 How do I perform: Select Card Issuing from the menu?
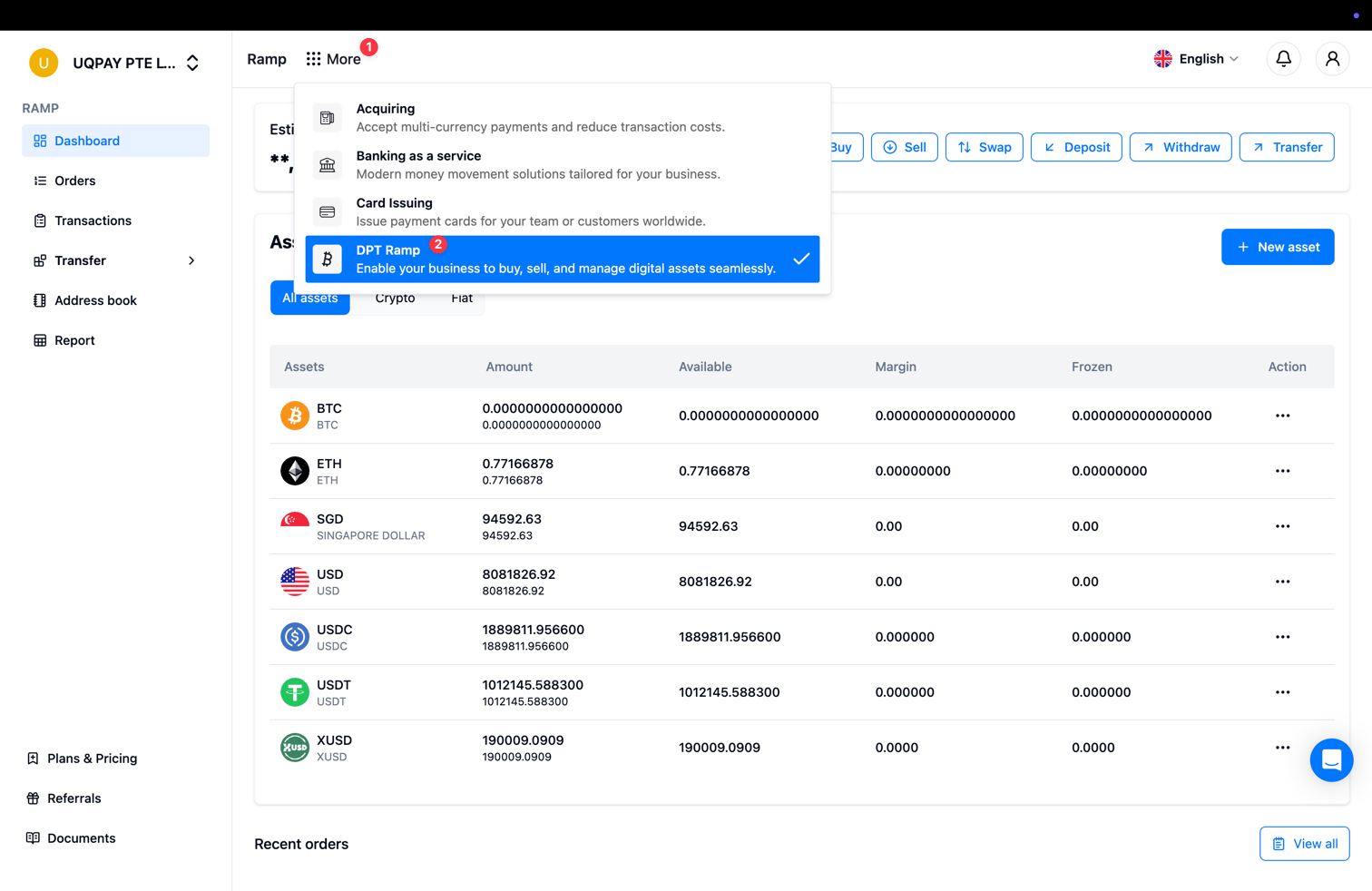[563, 212]
